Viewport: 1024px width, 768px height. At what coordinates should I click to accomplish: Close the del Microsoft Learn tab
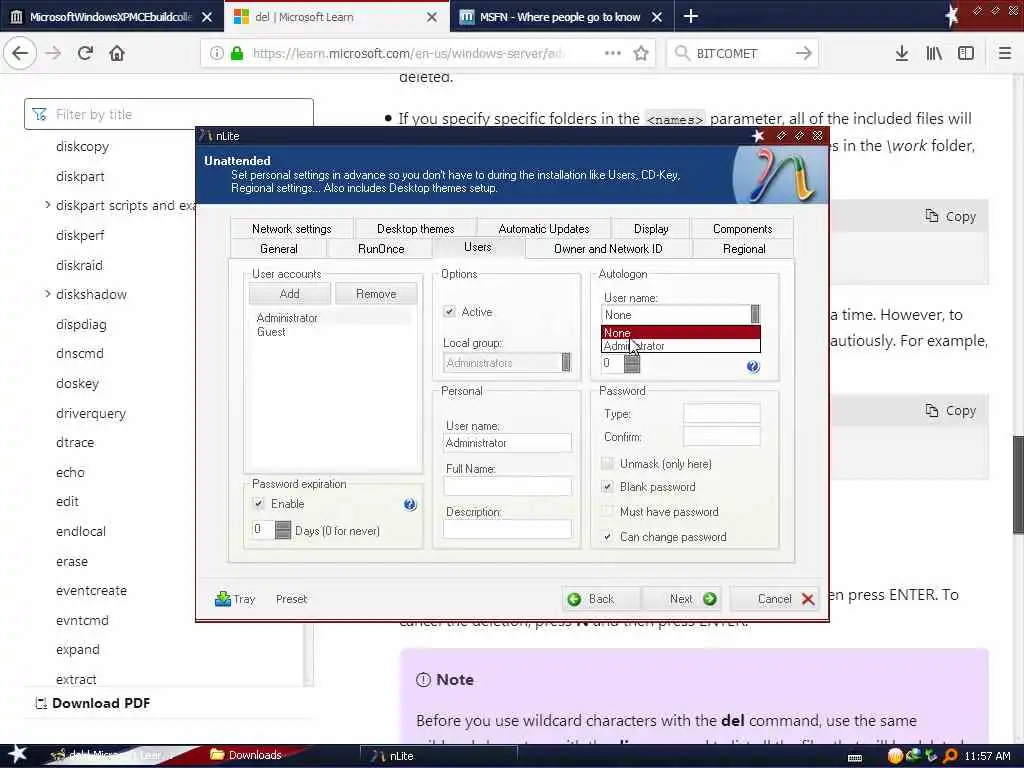point(432,17)
